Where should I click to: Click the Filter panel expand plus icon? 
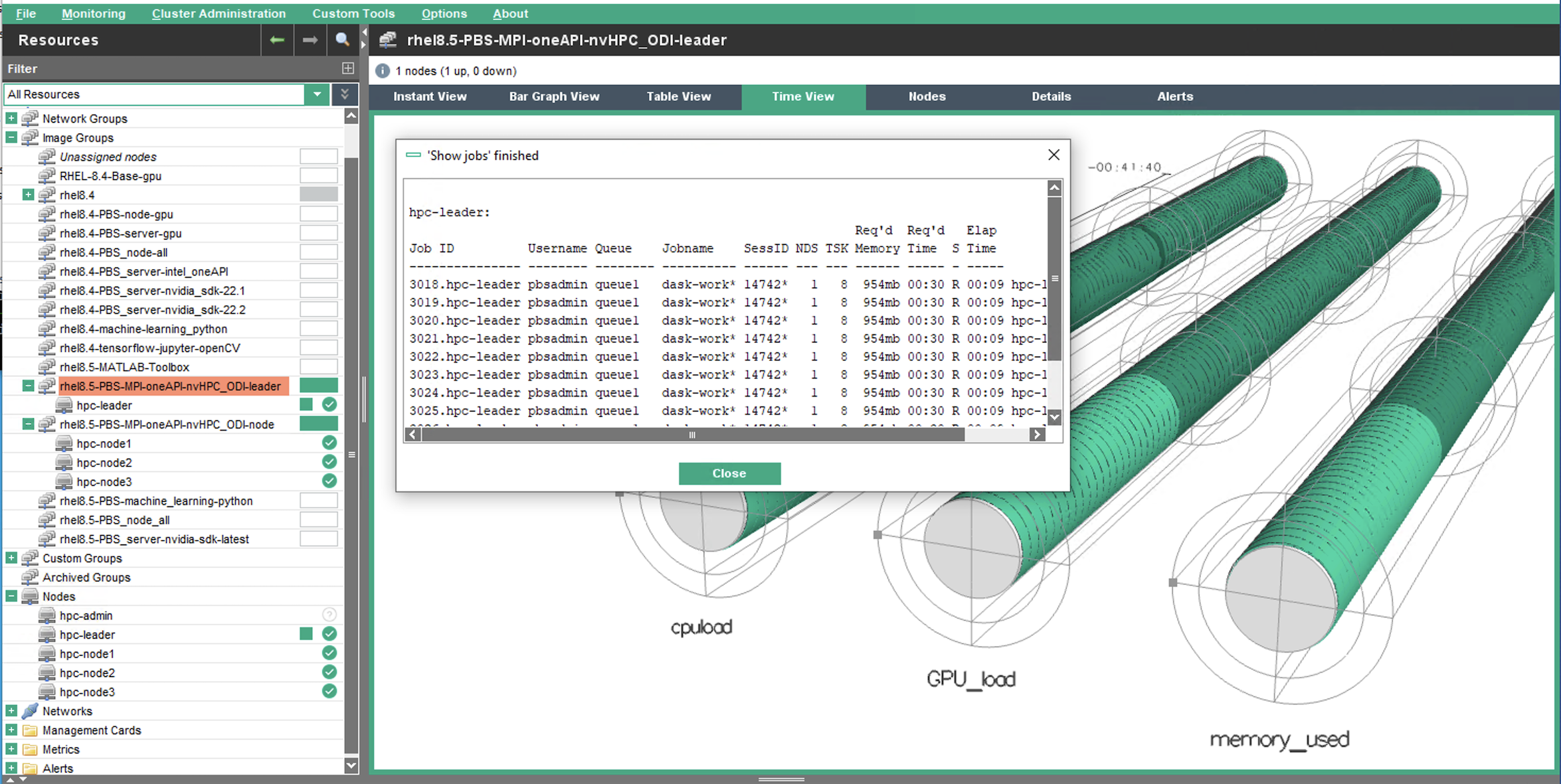click(x=347, y=68)
